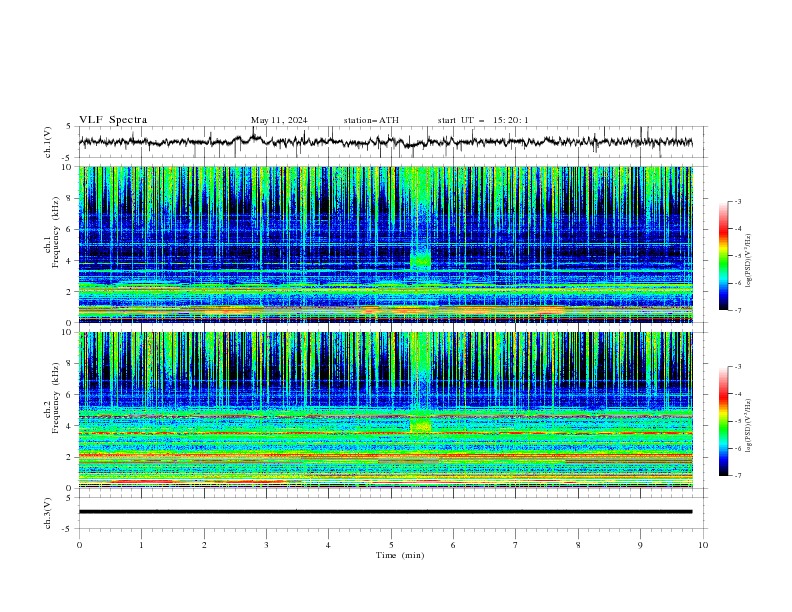The height and width of the screenshot is (612, 792).
Task: Click the "-3" tick on ch.1 colorbar
Action: click(x=738, y=201)
